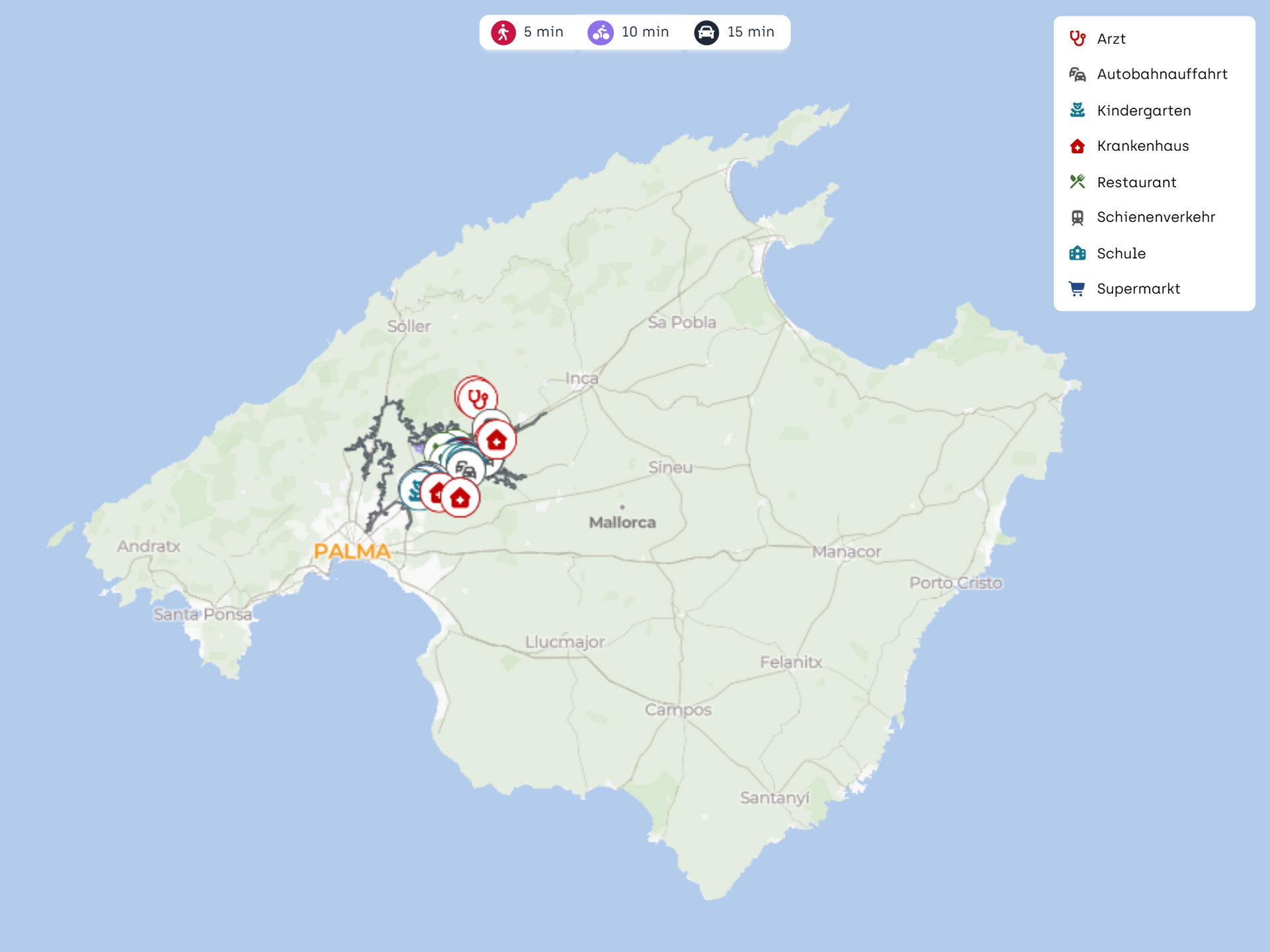
Task: Click the Manacor town label on map
Action: tap(847, 551)
